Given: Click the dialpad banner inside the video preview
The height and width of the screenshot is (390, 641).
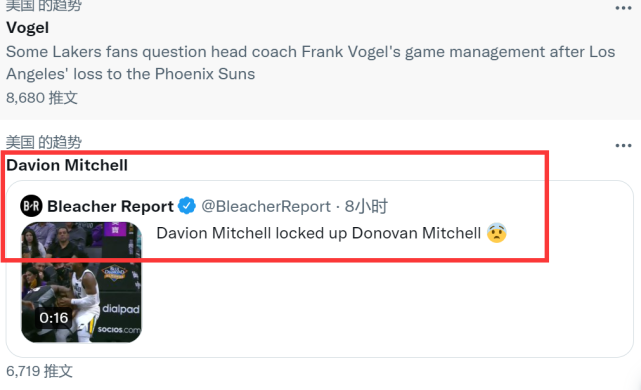Looking at the screenshot, I should (x=121, y=309).
